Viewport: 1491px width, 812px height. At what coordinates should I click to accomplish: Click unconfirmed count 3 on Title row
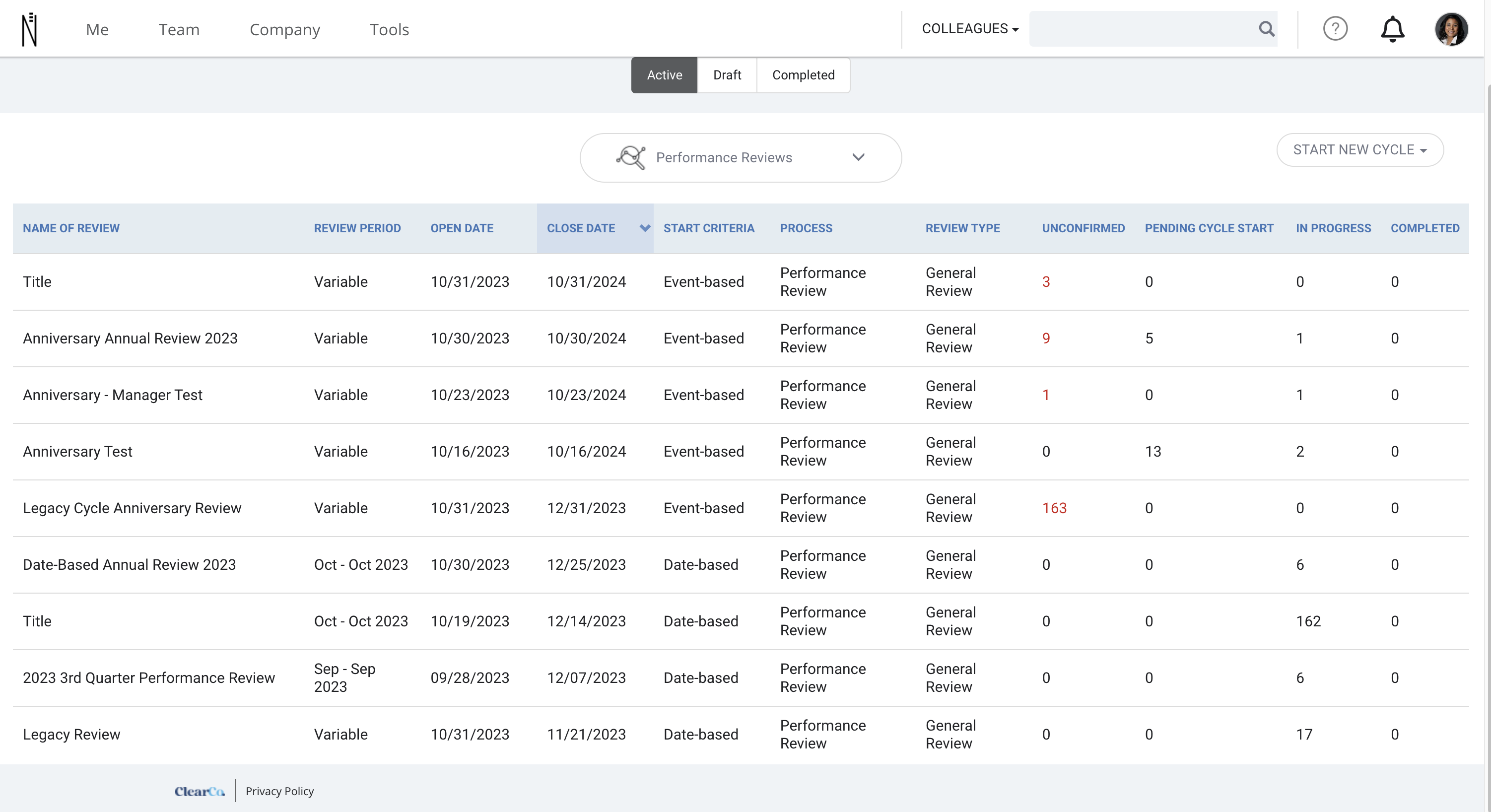tap(1046, 282)
